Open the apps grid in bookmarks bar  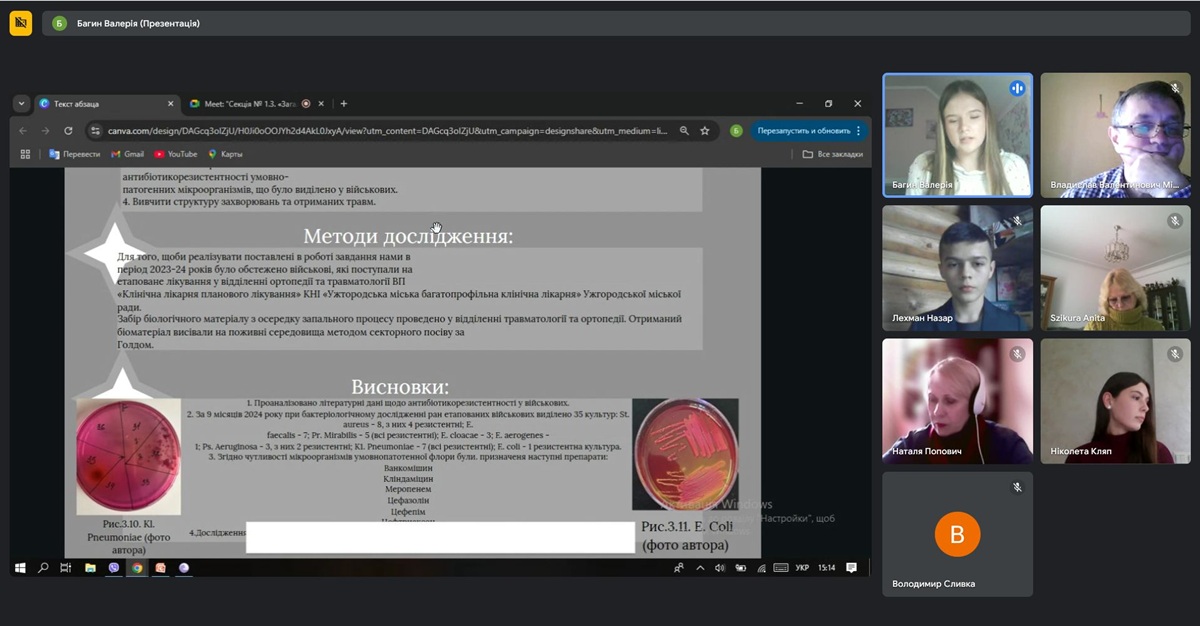[x=26, y=154]
